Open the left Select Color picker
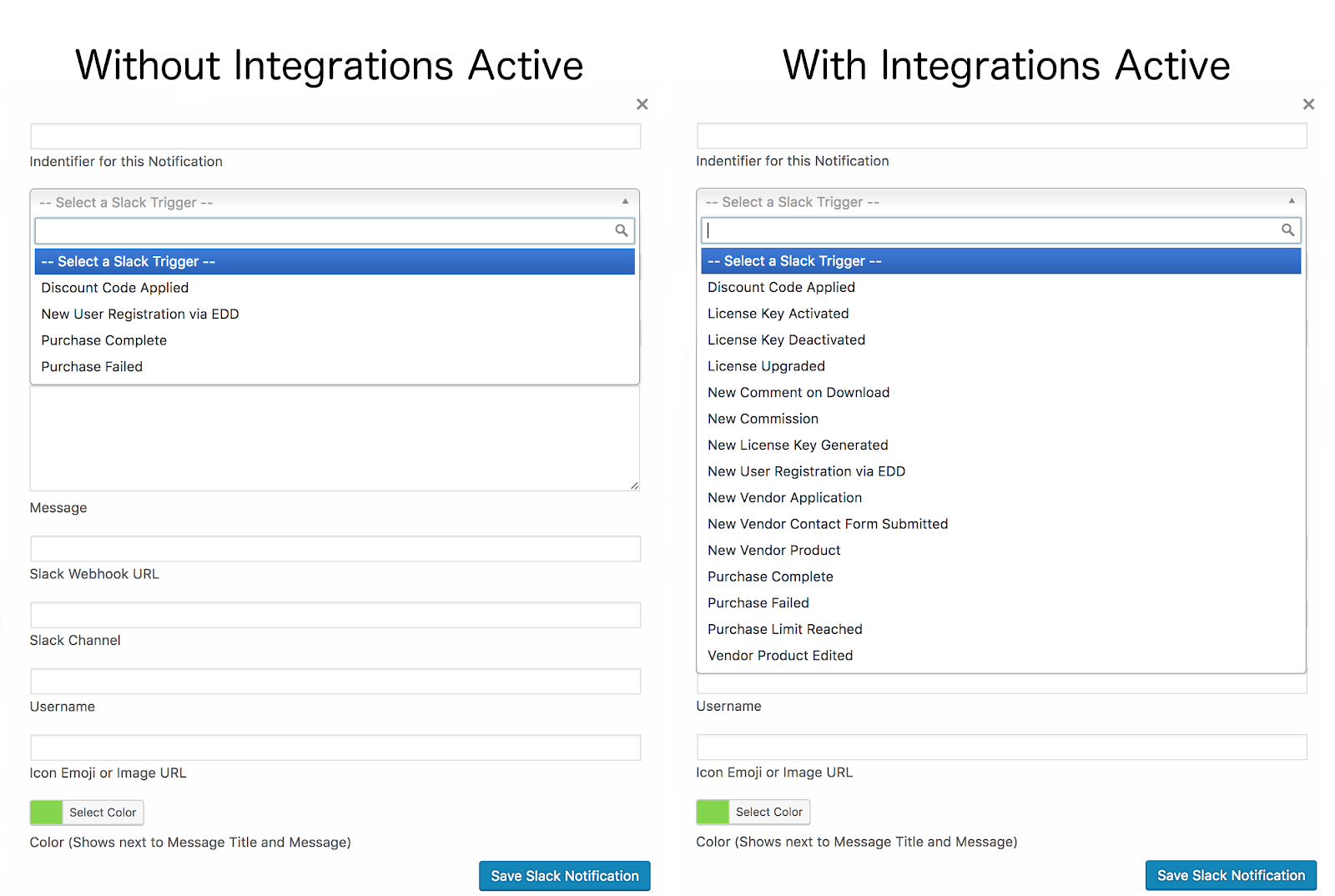The height and width of the screenshot is (896, 1335). (x=103, y=813)
